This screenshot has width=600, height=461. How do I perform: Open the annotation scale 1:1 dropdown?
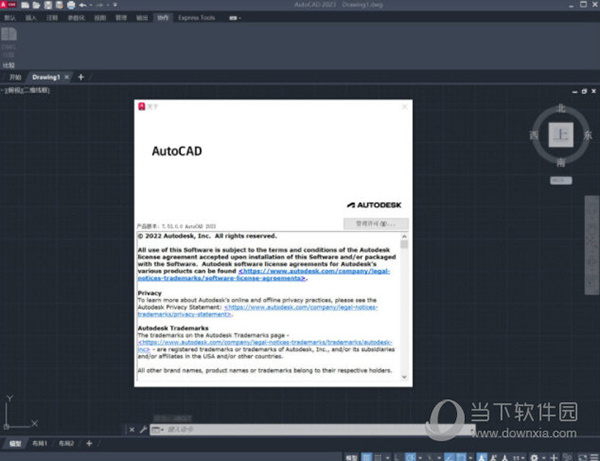[519, 457]
